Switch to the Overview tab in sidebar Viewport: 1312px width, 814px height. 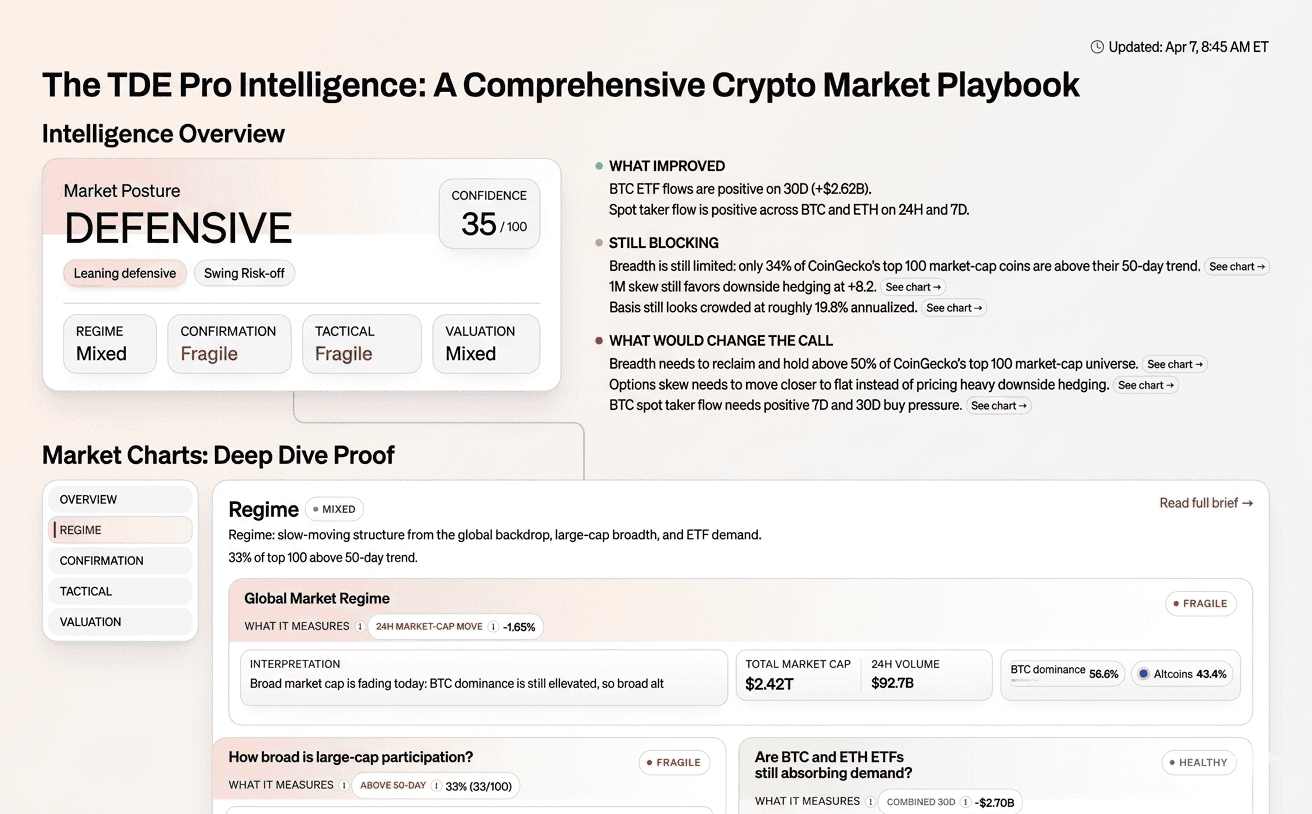pos(120,500)
